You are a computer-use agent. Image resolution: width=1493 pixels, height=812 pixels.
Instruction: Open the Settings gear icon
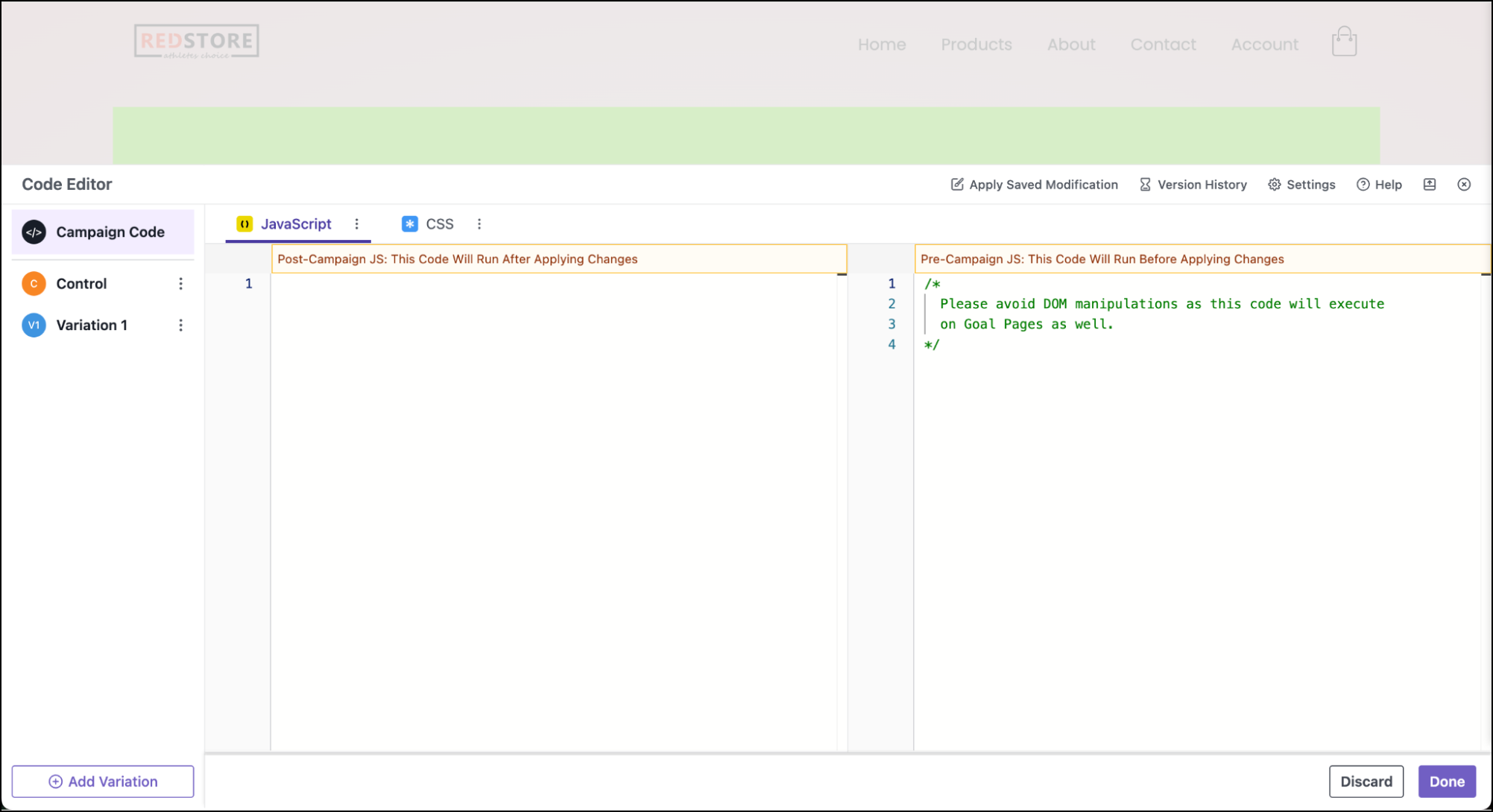tap(1275, 184)
